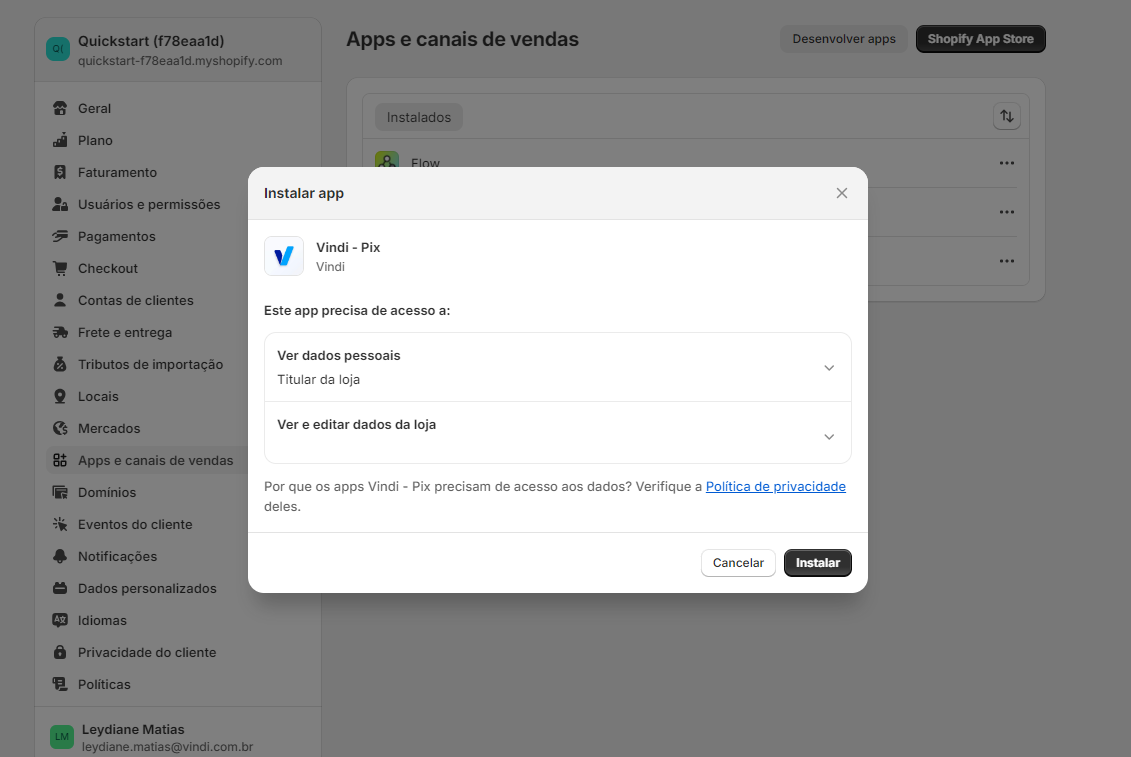Click the Tributos de importação bag icon
This screenshot has height=757, width=1131.
[x=60, y=364]
